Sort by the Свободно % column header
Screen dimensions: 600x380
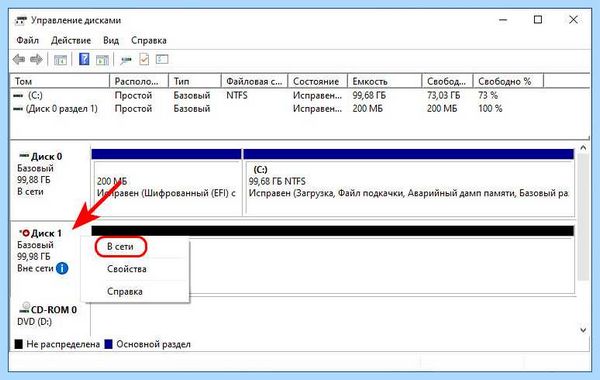coord(508,81)
